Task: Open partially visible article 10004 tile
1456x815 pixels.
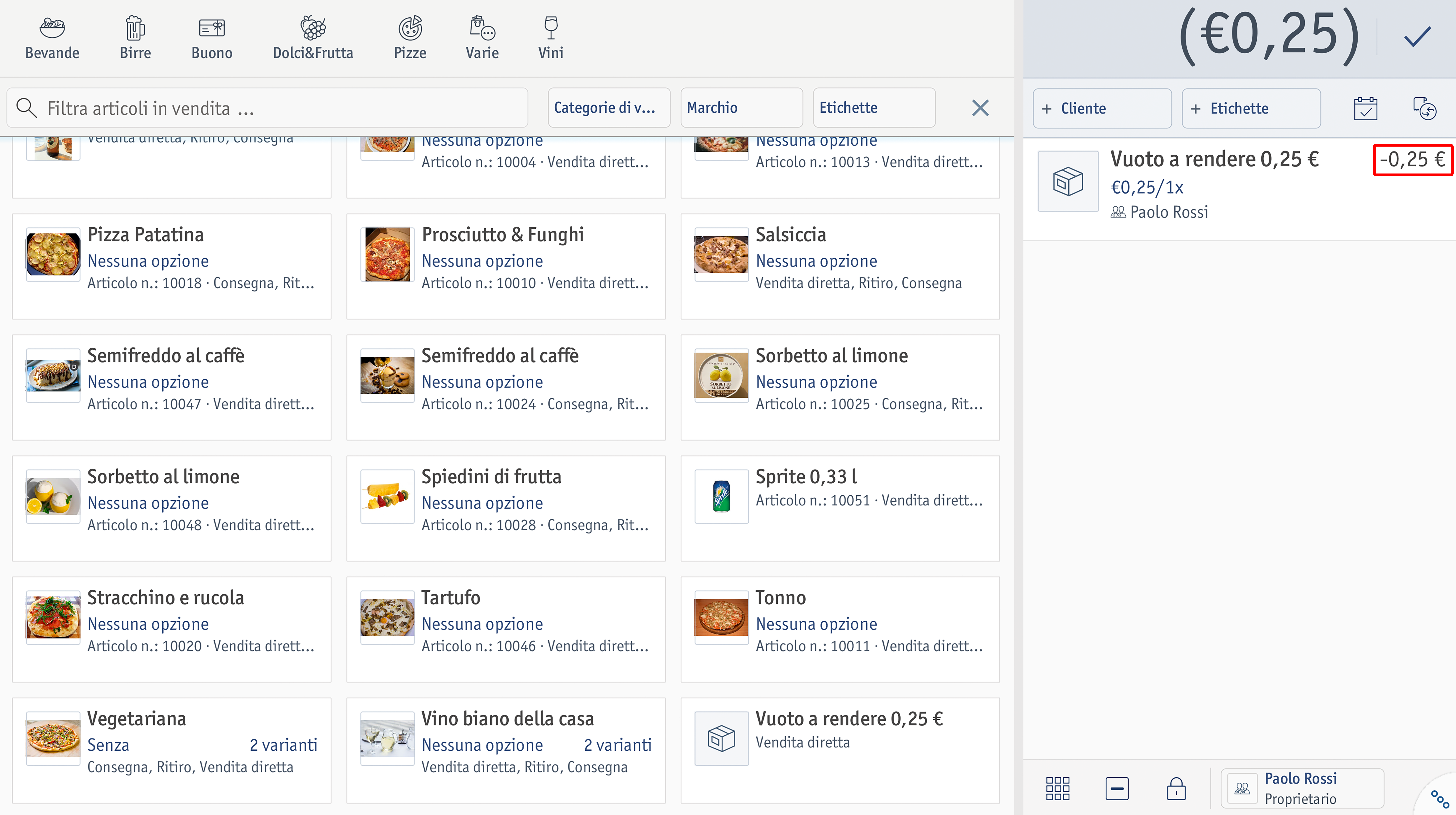Action: tap(506, 167)
